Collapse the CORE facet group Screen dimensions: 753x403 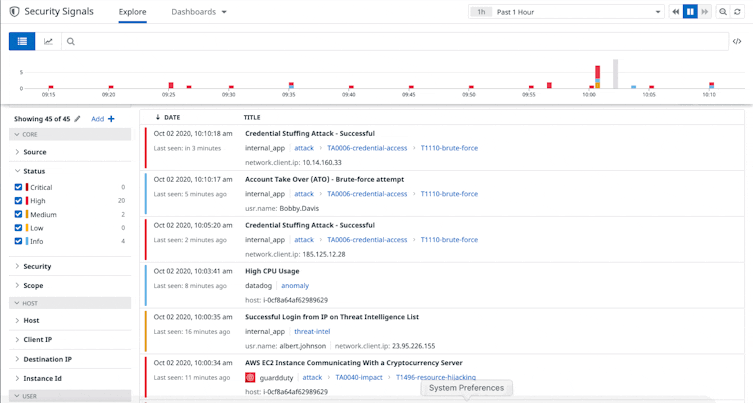tap(70, 134)
